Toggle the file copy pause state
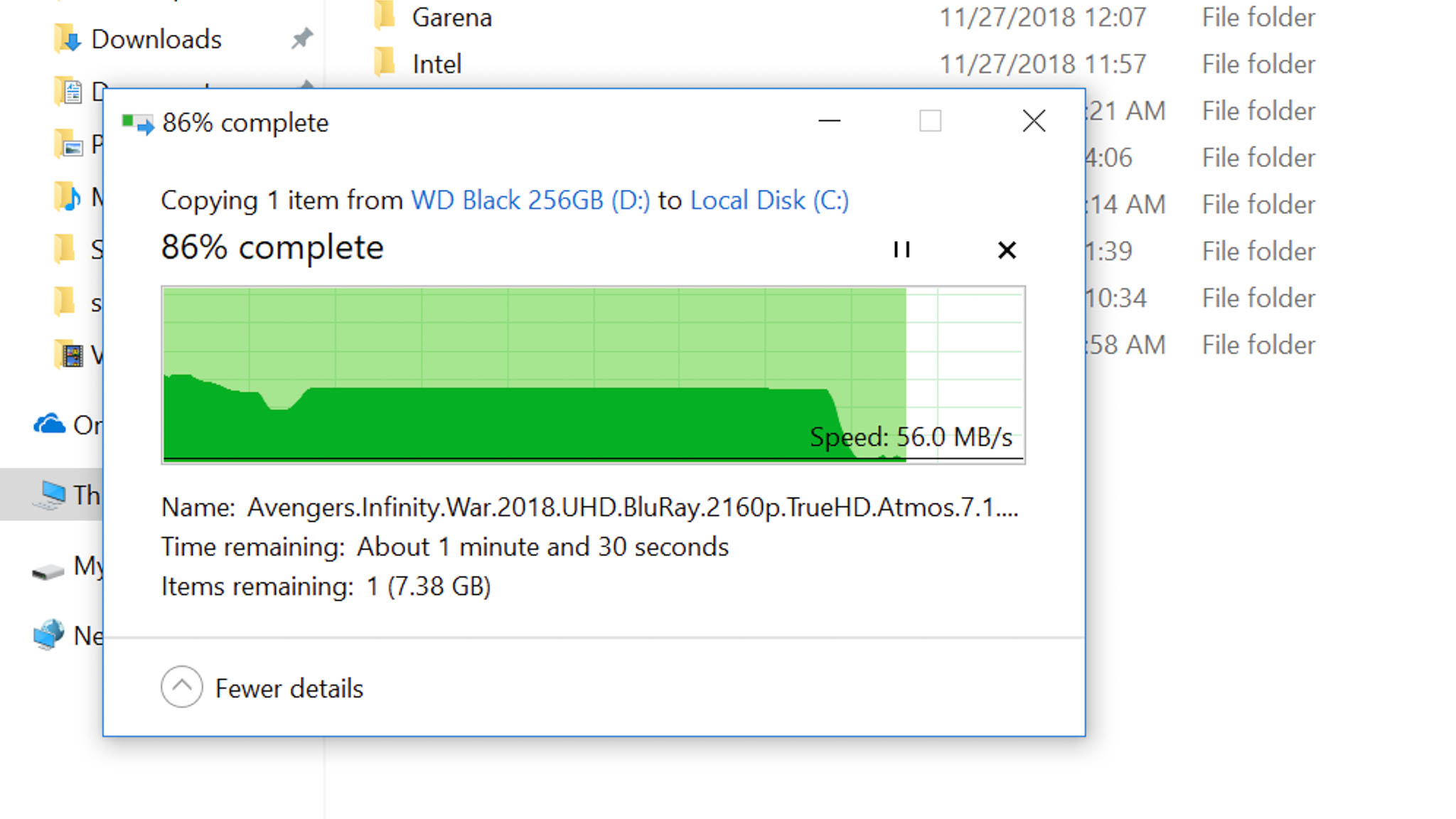 click(x=900, y=249)
